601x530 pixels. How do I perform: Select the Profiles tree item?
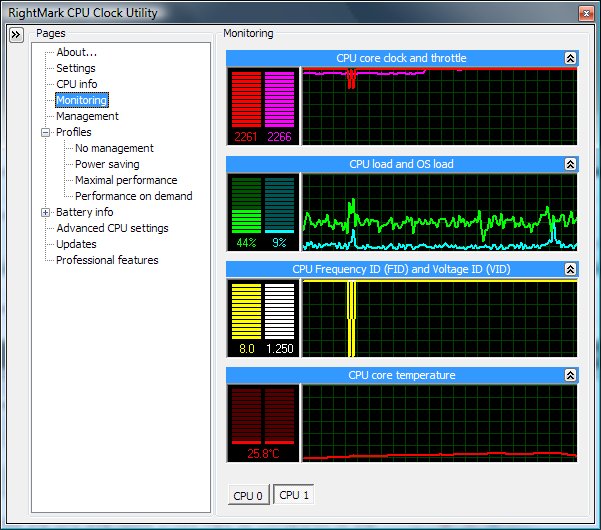point(74,132)
